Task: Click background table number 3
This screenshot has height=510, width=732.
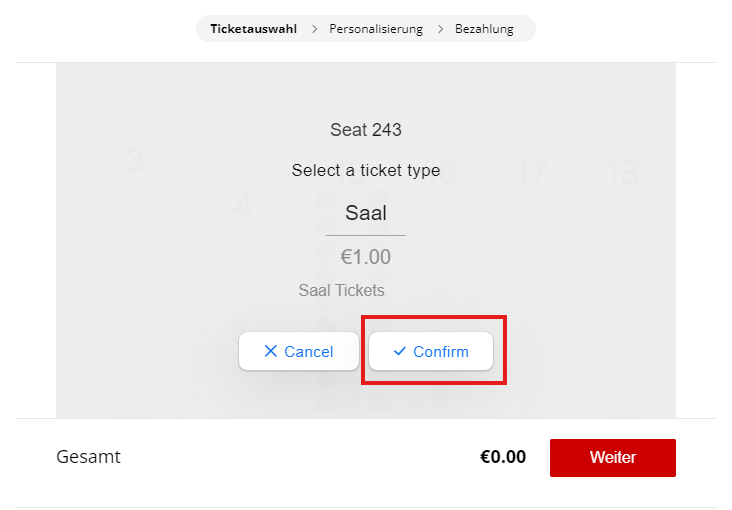Action: pyautogui.click(x=135, y=162)
